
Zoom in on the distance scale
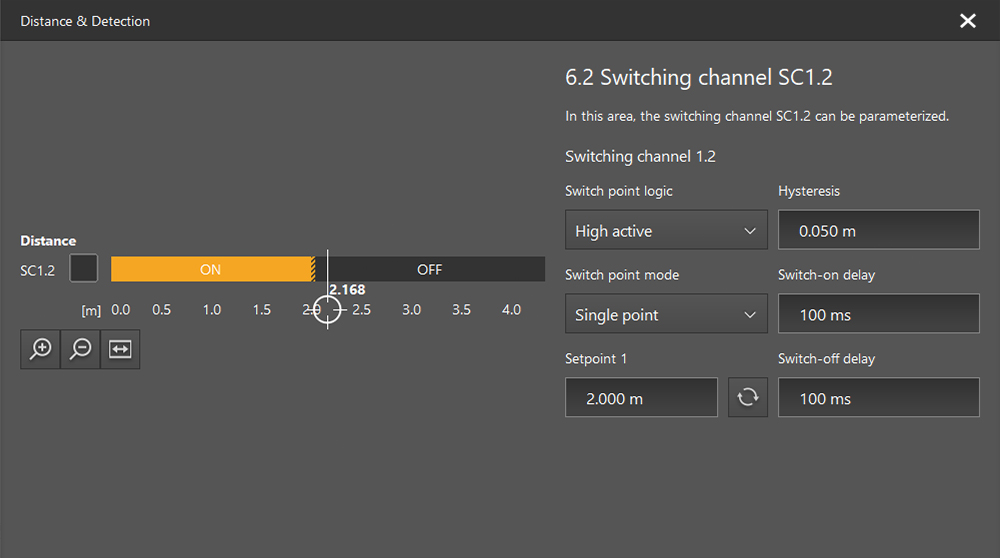(x=41, y=349)
